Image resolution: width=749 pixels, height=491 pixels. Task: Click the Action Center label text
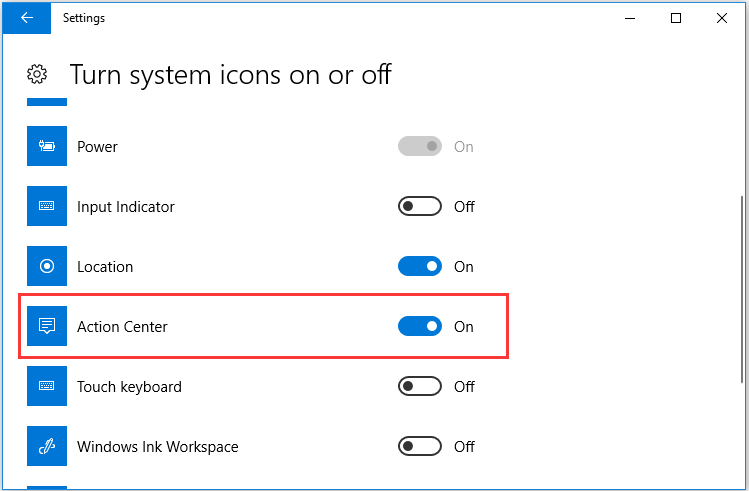coord(122,327)
